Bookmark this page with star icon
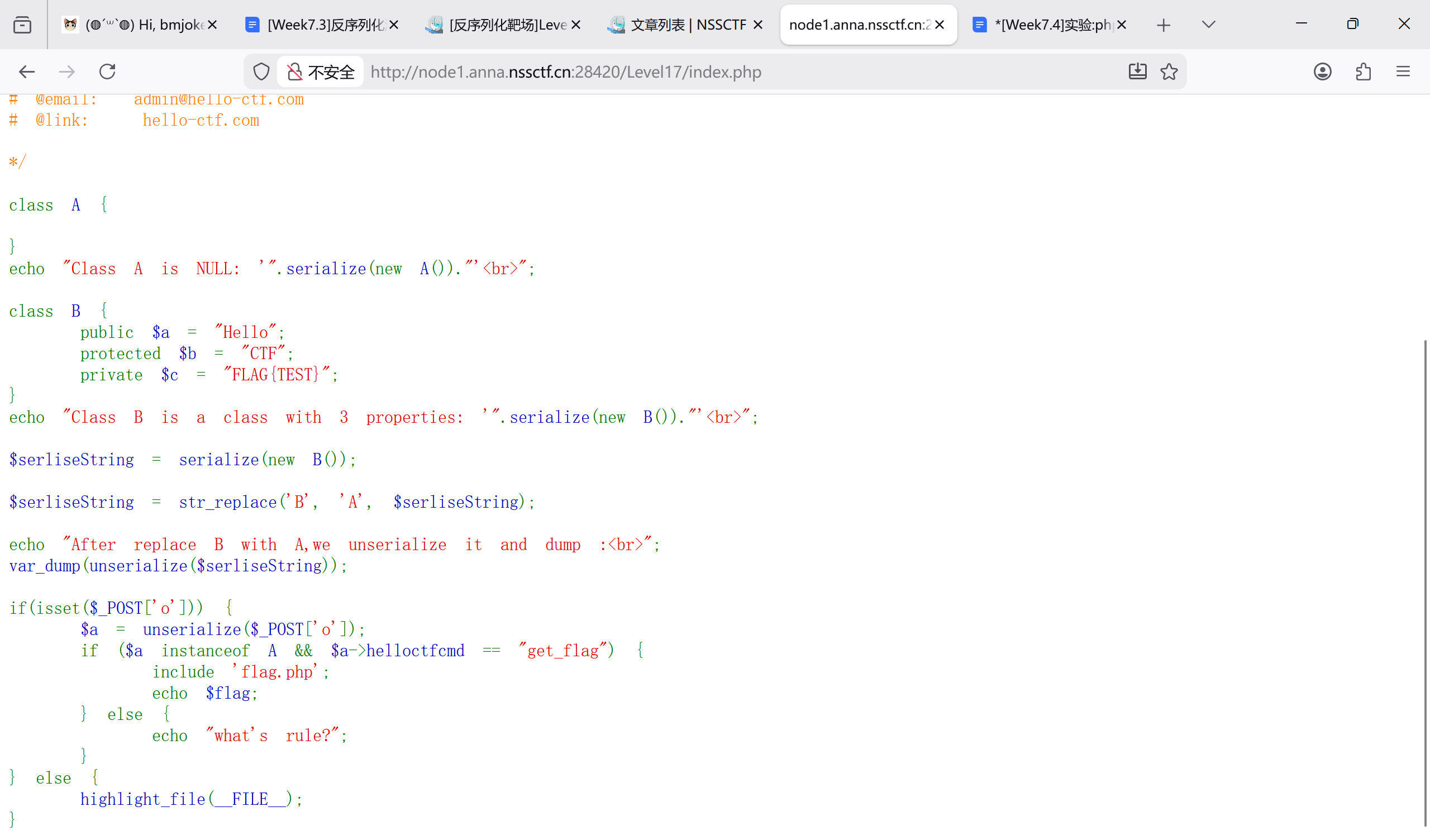The height and width of the screenshot is (840, 1430). click(1169, 72)
